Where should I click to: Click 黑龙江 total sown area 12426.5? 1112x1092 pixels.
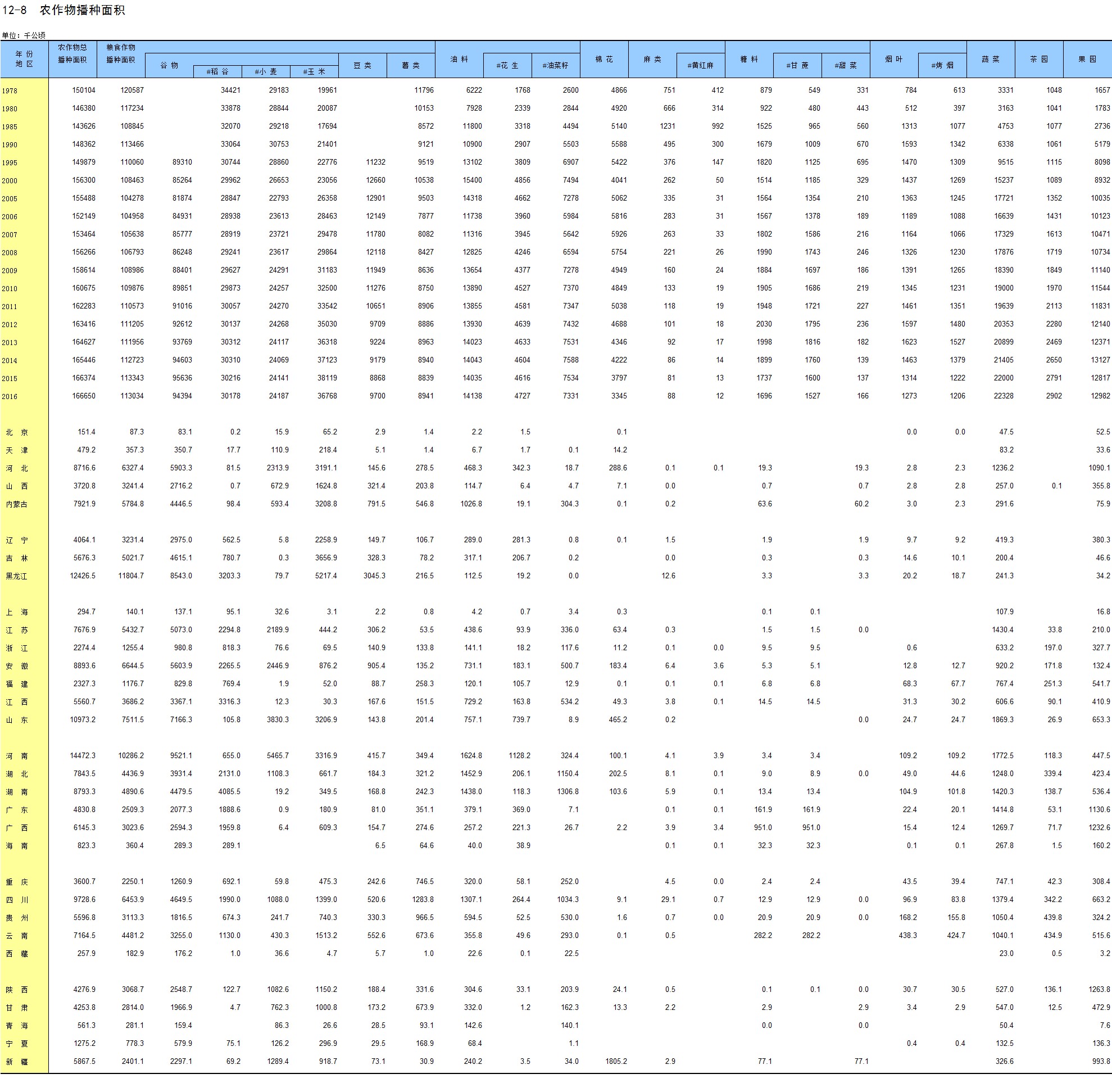click(83, 576)
